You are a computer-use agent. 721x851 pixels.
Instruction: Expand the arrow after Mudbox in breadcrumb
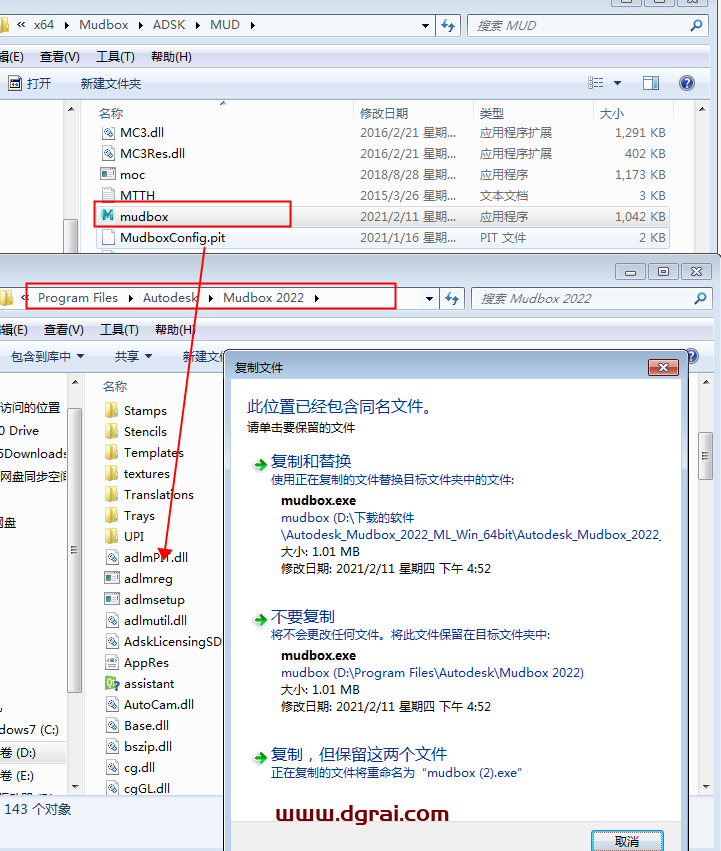140,25
